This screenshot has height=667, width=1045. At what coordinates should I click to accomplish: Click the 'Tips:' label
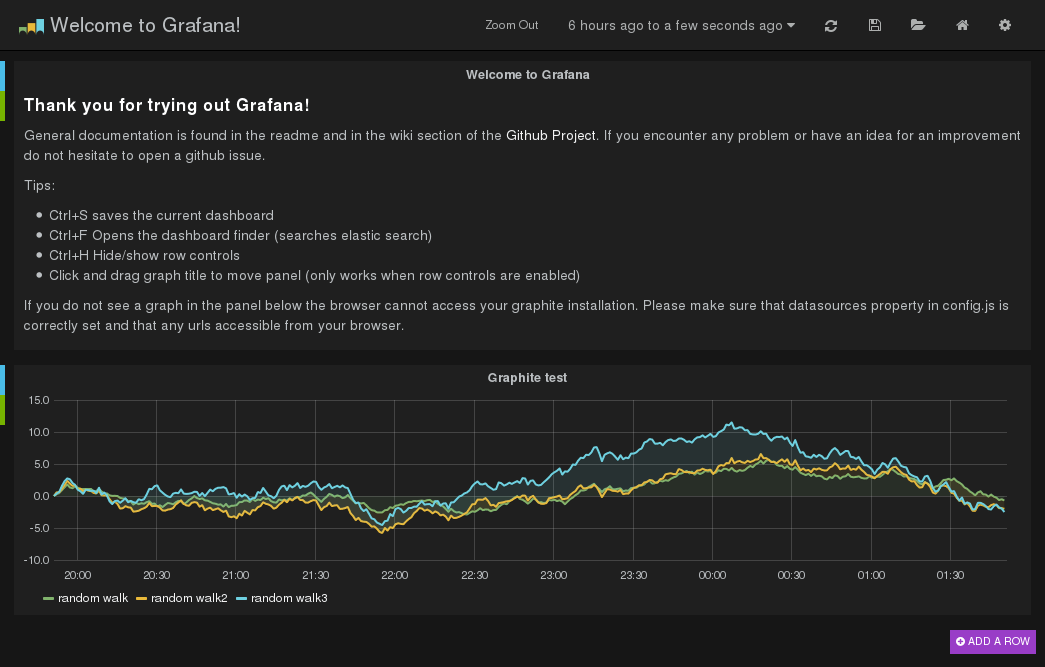pyautogui.click(x=39, y=185)
